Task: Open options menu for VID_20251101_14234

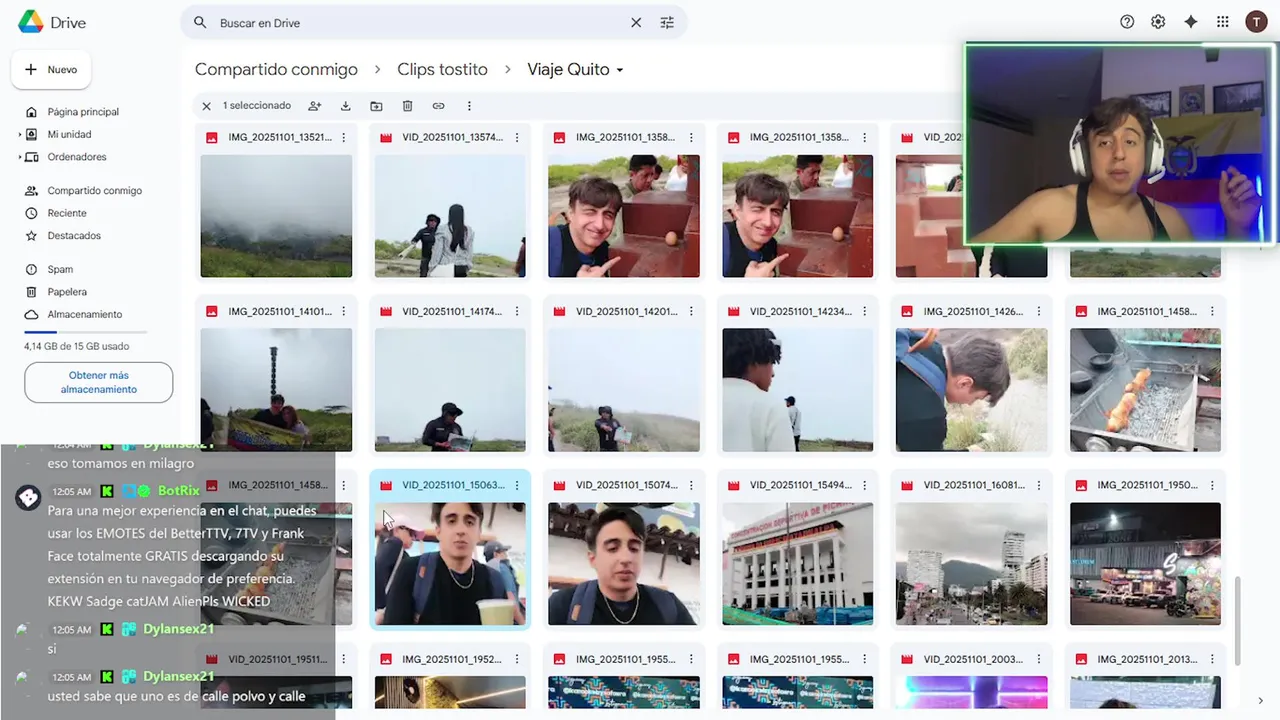Action: [865, 312]
